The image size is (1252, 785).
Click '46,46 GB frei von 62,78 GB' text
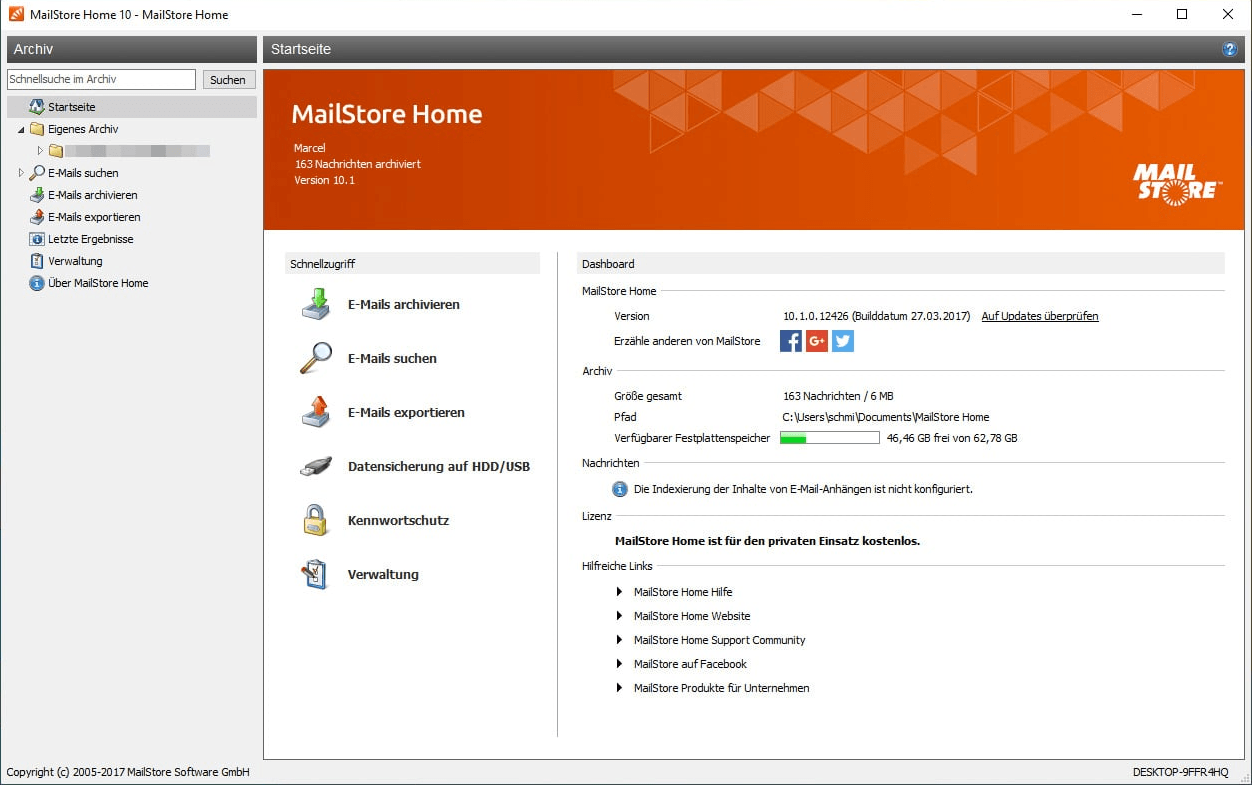pos(952,438)
